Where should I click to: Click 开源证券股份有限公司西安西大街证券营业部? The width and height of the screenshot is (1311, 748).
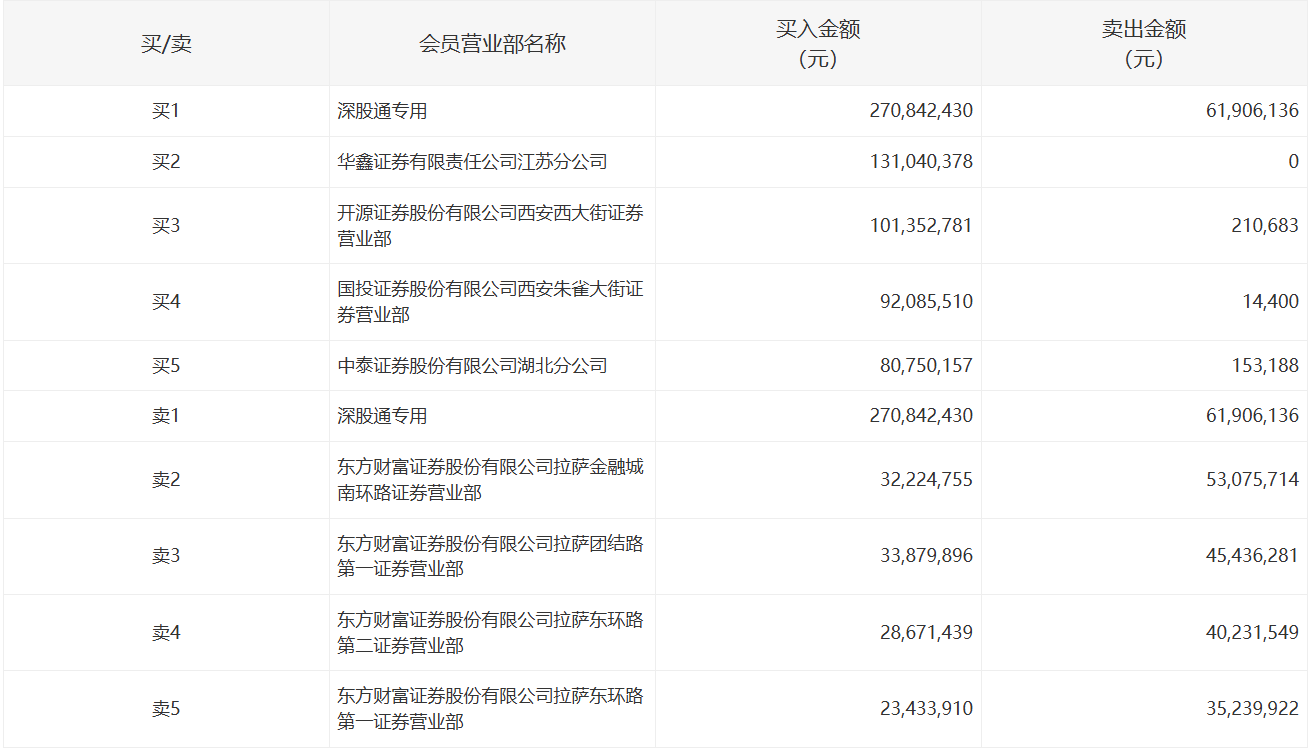click(490, 226)
